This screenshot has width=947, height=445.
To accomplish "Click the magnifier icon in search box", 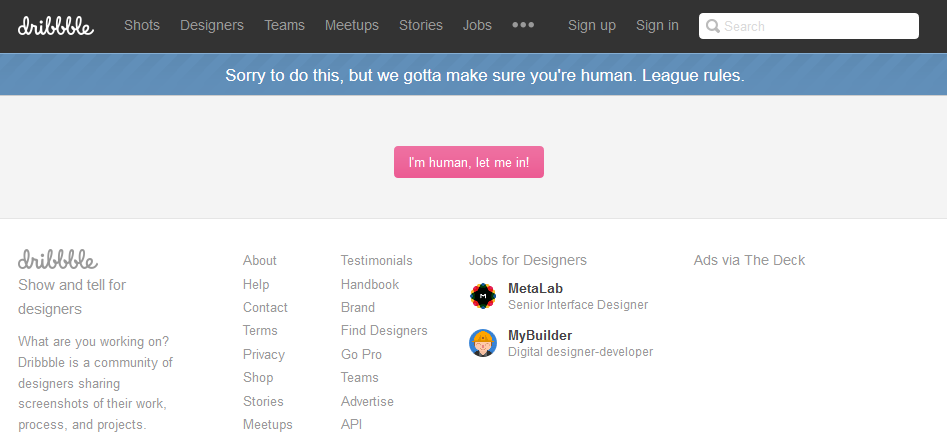I will 712,26.
